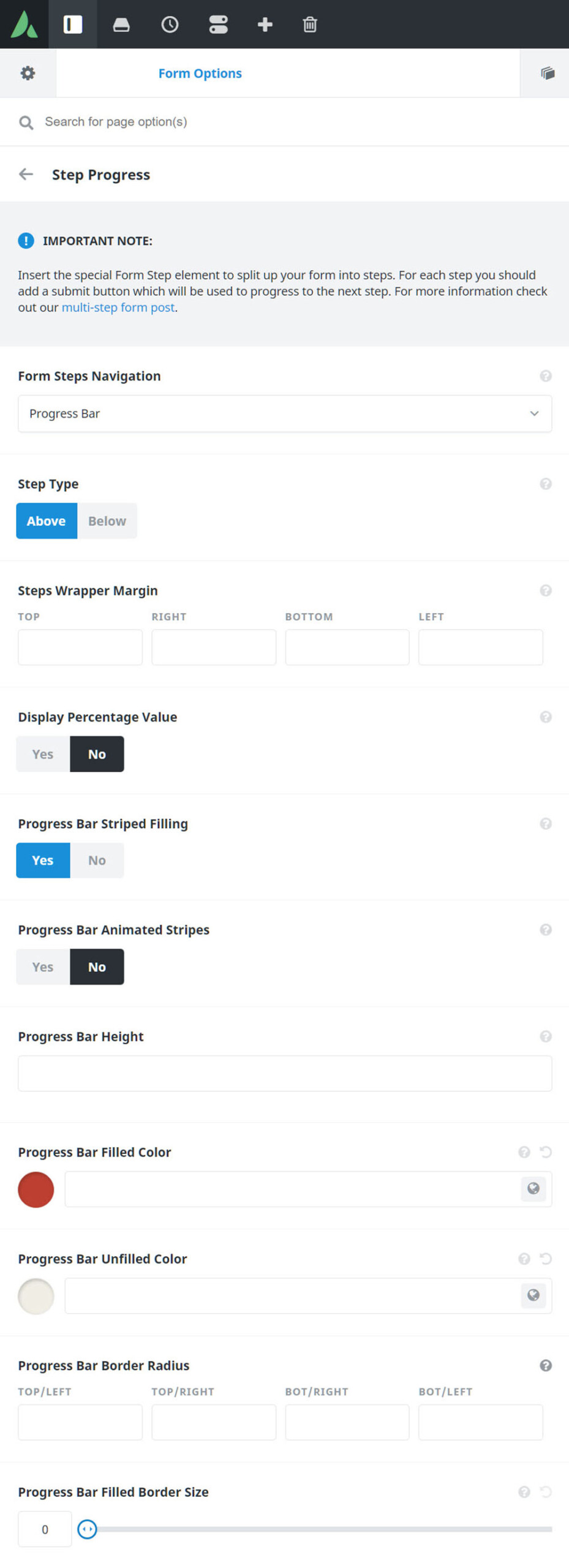Click the trash delete icon

(310, 24)
